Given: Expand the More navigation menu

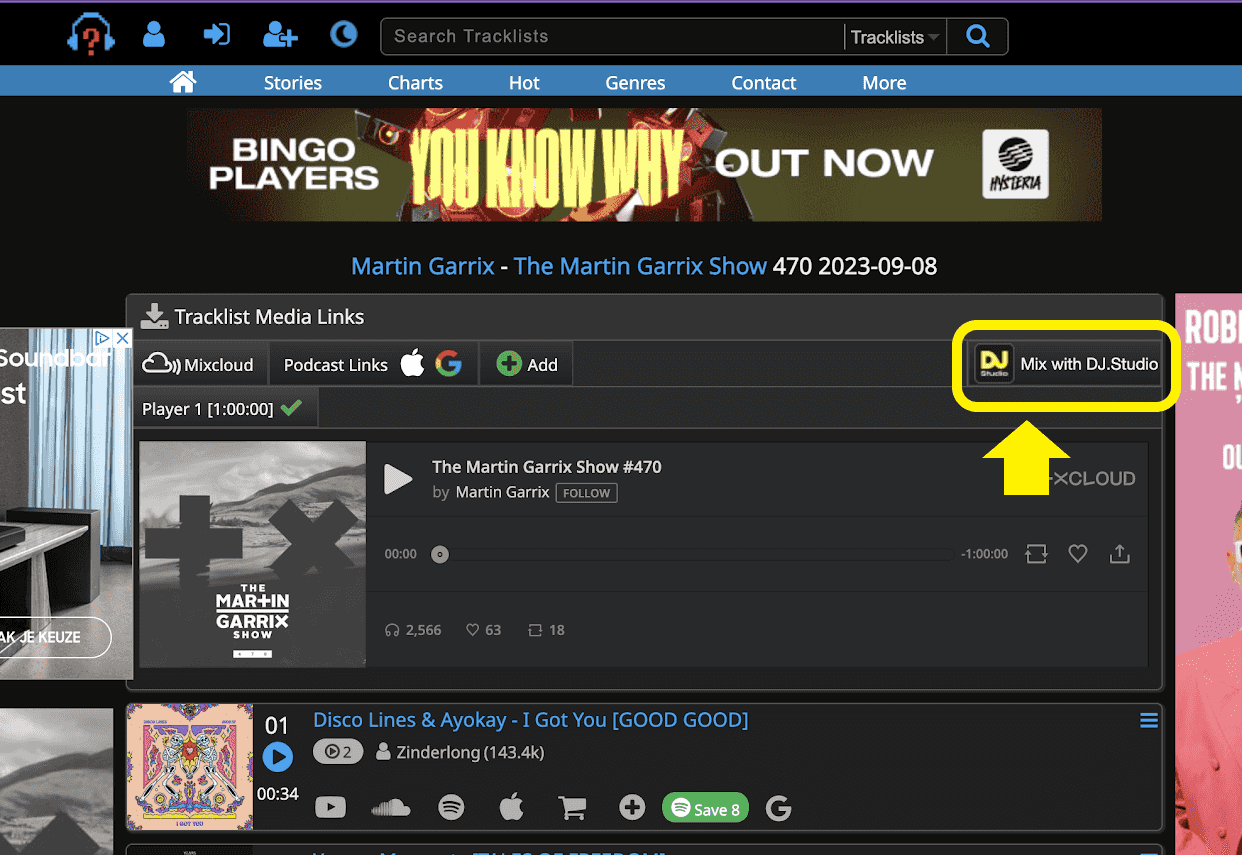Looking at the screenshot, I should click(883, 82).
